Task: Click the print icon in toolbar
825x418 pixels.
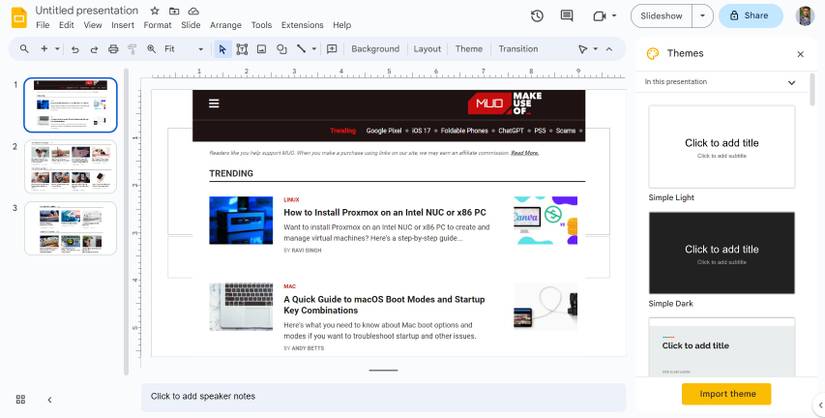Action: 113,49
